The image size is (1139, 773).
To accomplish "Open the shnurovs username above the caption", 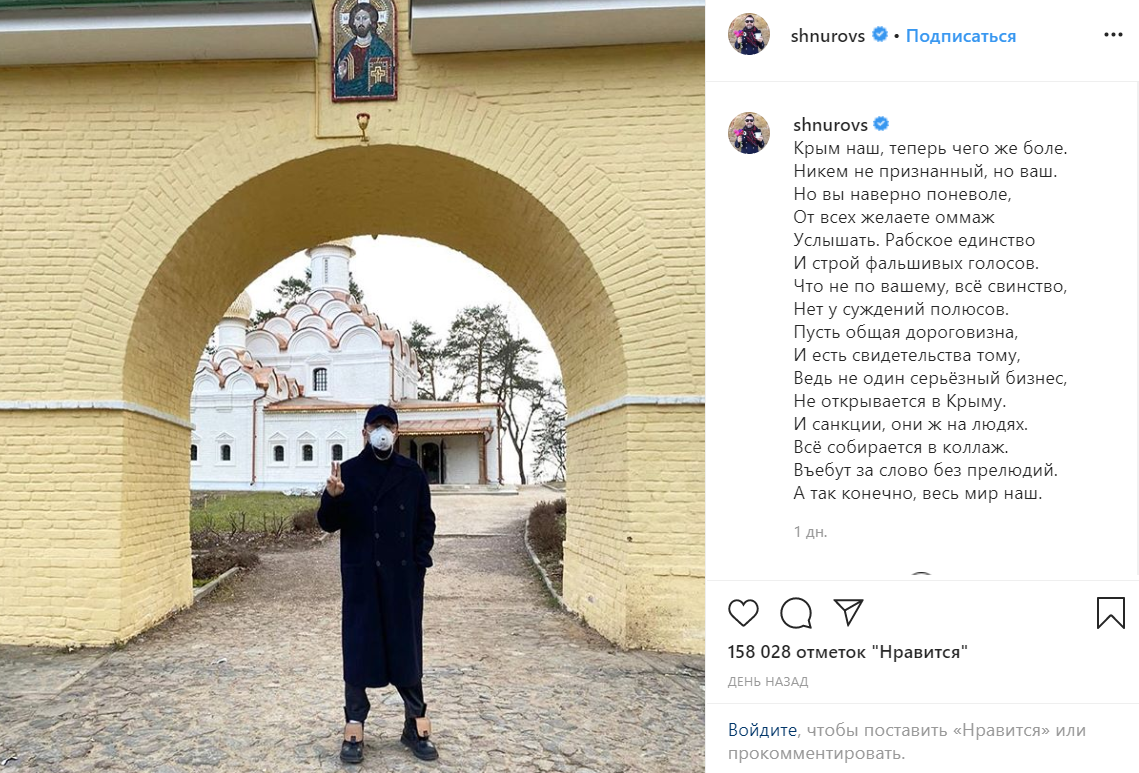I will 830,125.
